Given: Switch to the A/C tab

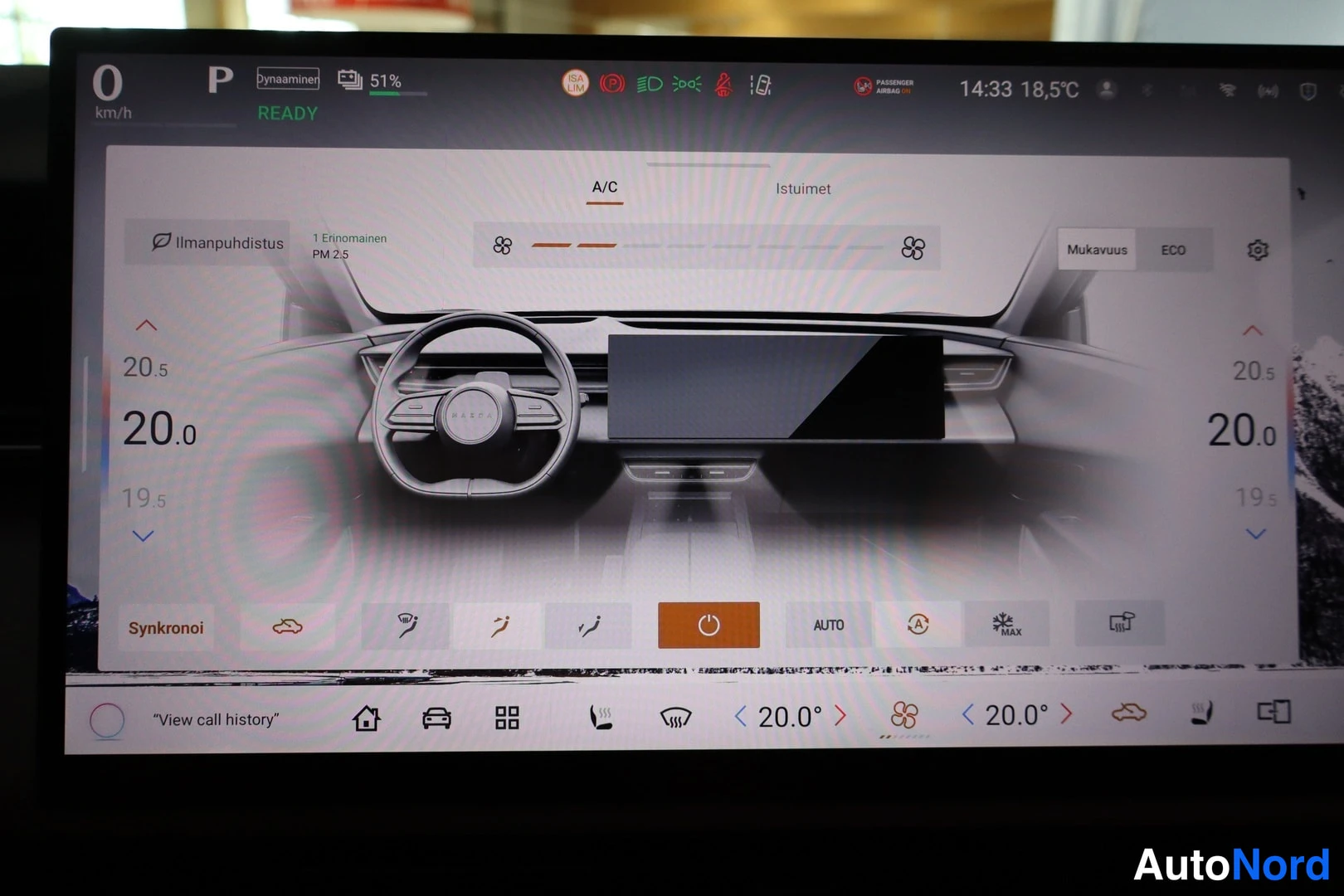Looking at the screenshot, I should pyautogui.click(x=605, y=187).
